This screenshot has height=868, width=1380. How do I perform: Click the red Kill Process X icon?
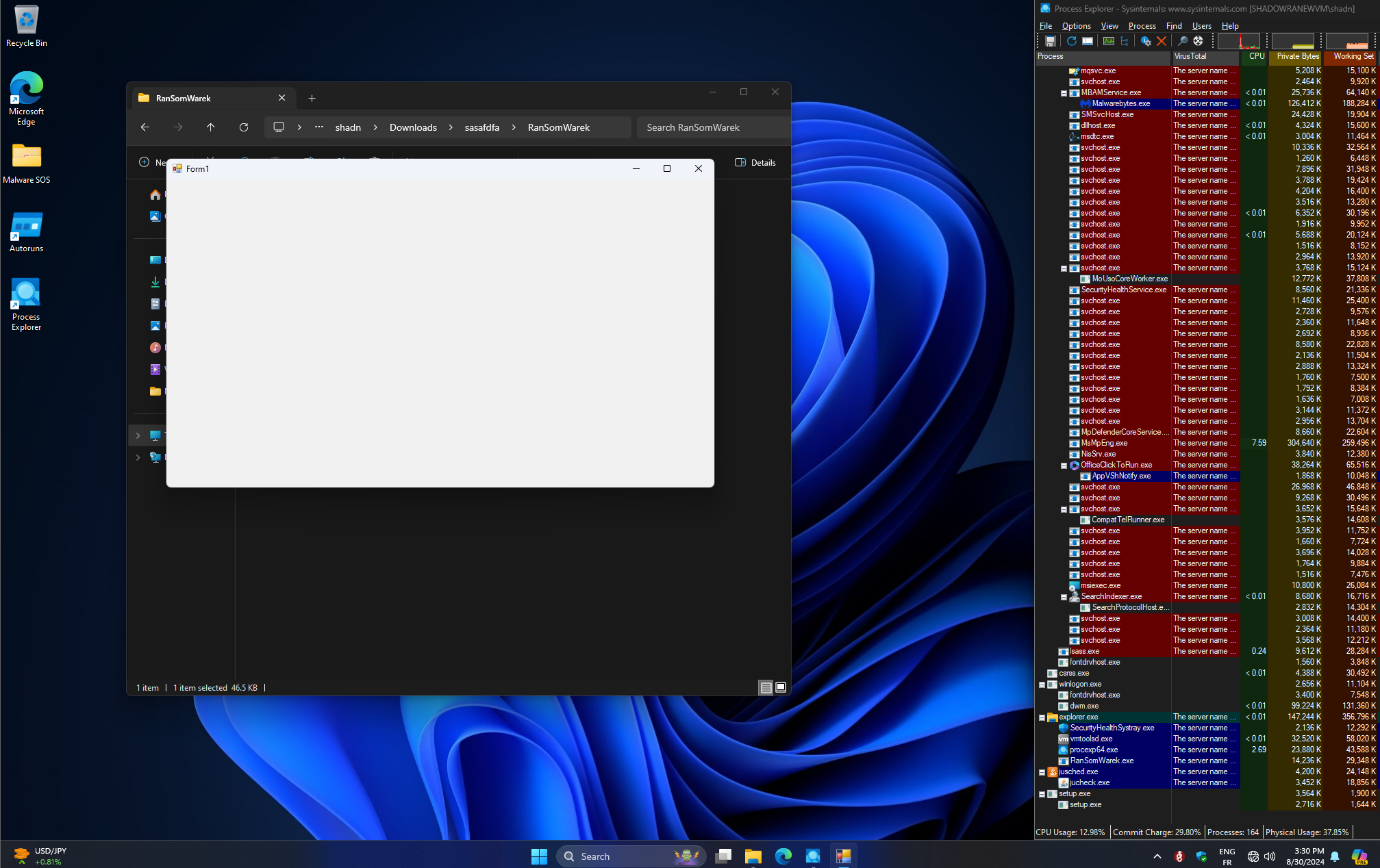(1162, 41)
